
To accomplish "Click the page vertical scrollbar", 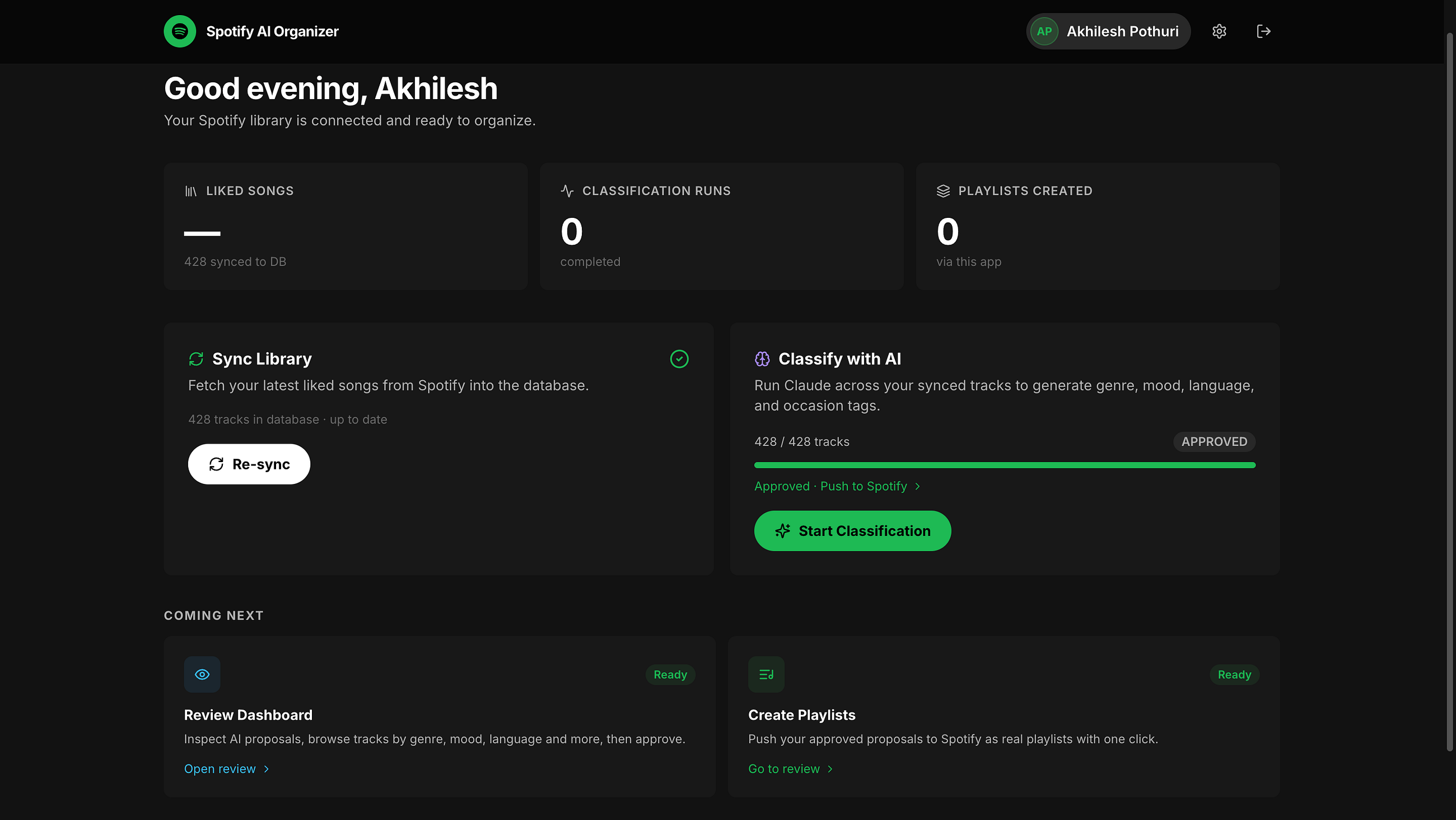I will (1450, 392).
